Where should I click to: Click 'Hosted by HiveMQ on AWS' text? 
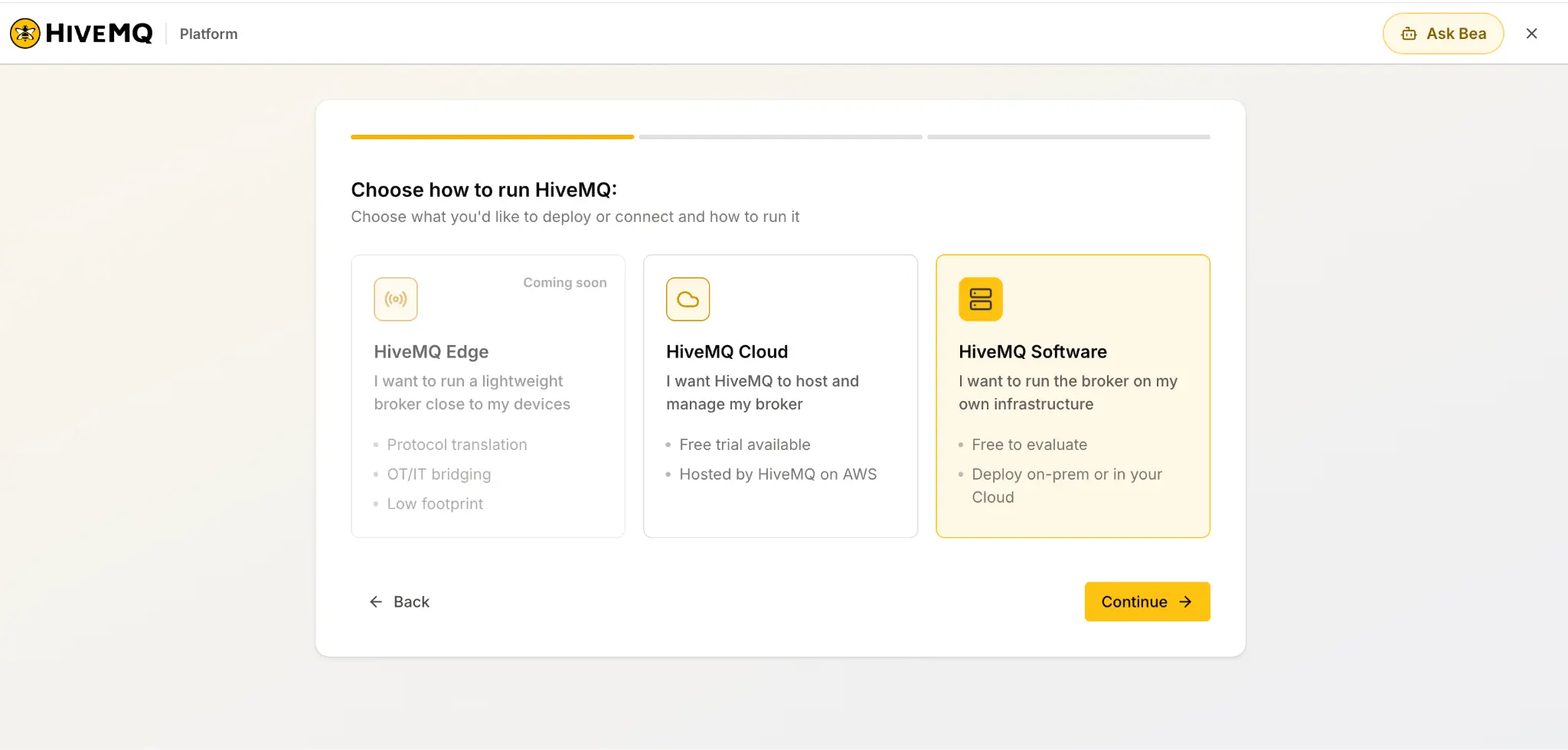coord(778,474)
